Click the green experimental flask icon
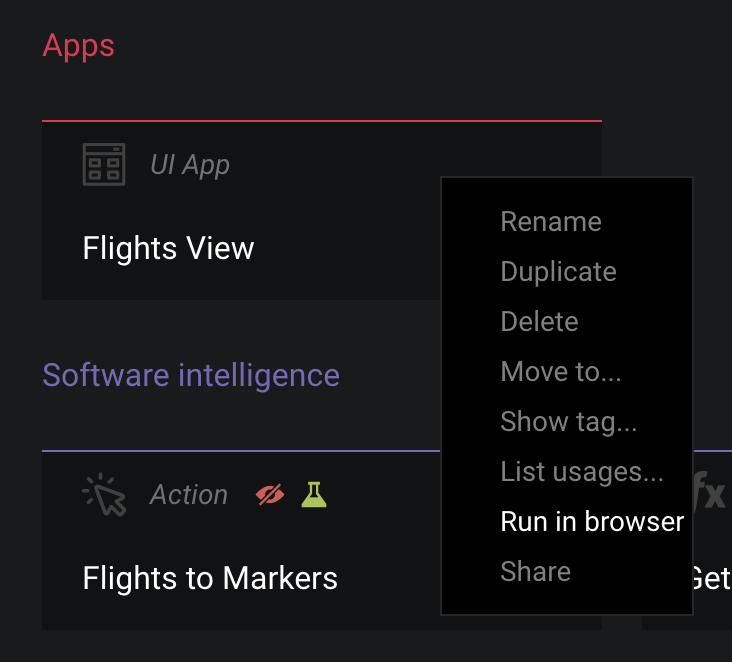 pyautogui.click(x=314, y=494)
